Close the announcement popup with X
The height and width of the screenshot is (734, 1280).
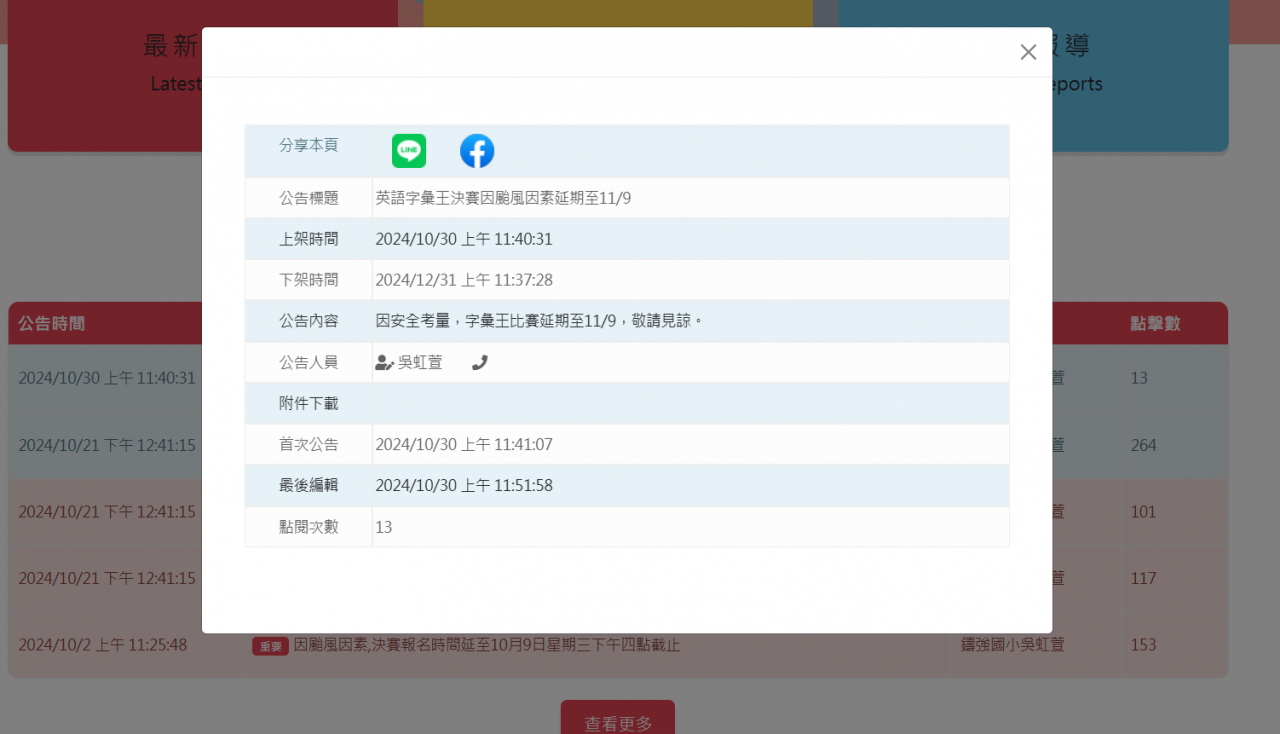pos(1028,52)
